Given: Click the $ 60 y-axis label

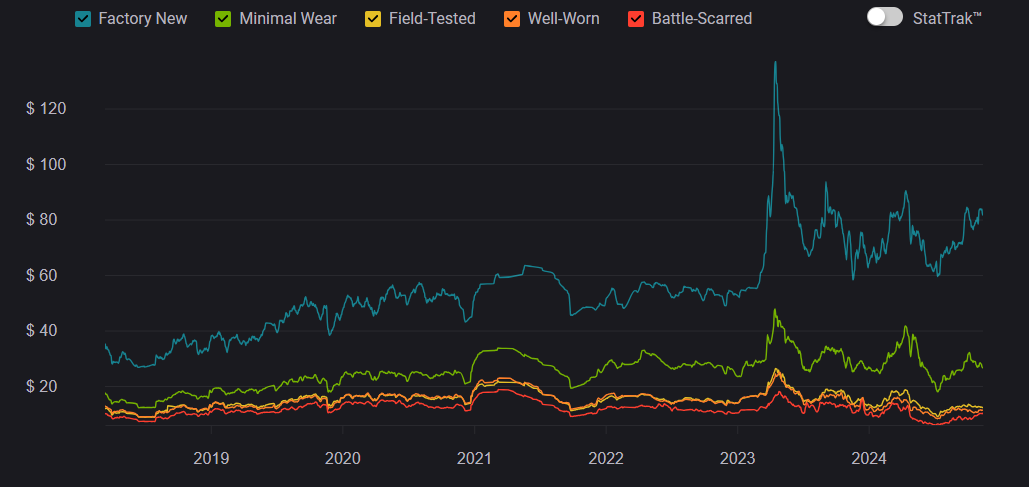Looking at the screenshot, I should point(48,275).
